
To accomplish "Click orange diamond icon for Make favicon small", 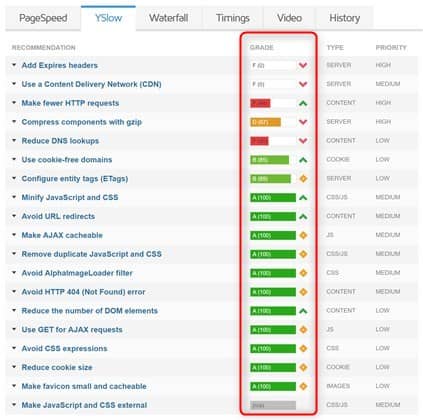I will (x=303, y=386).
